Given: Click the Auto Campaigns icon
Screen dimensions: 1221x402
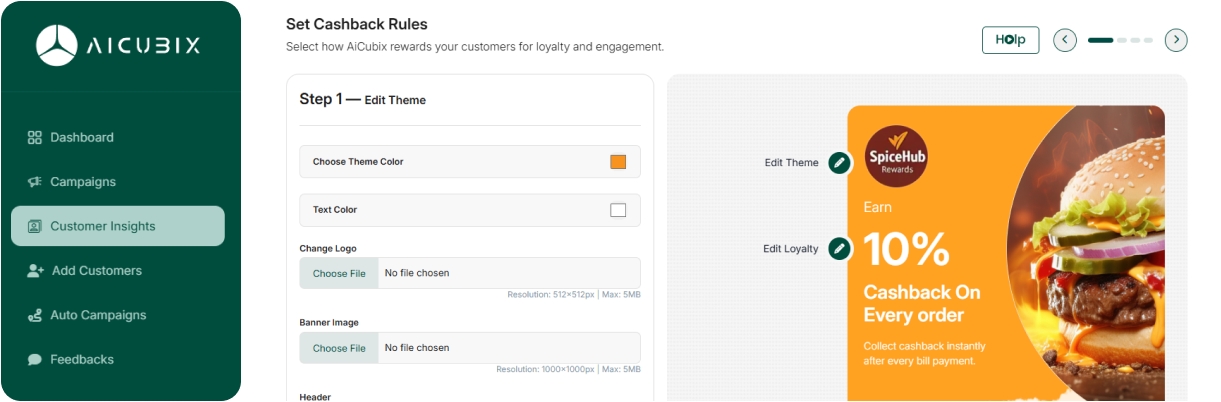Looking at the screenshot, I should [x=34, y=315].
